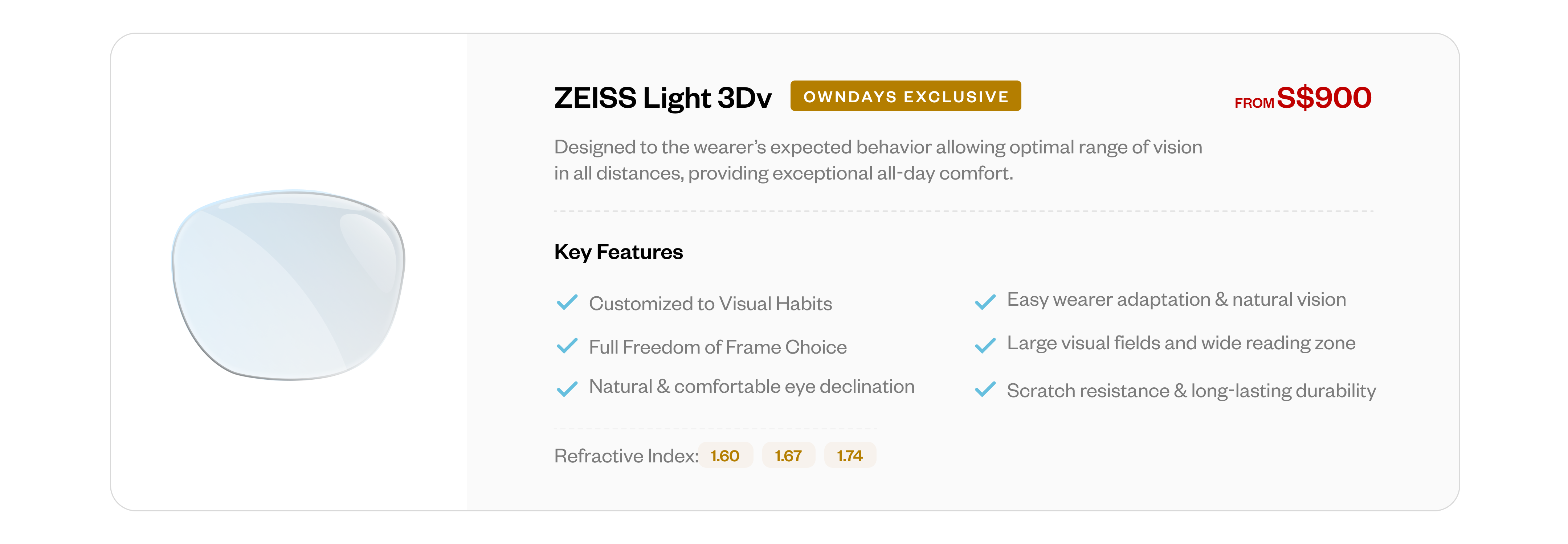This screenshot has width=1568, height=544.
Task: Click the ZEISS Light 3Dv title
Action: point(662,98)
